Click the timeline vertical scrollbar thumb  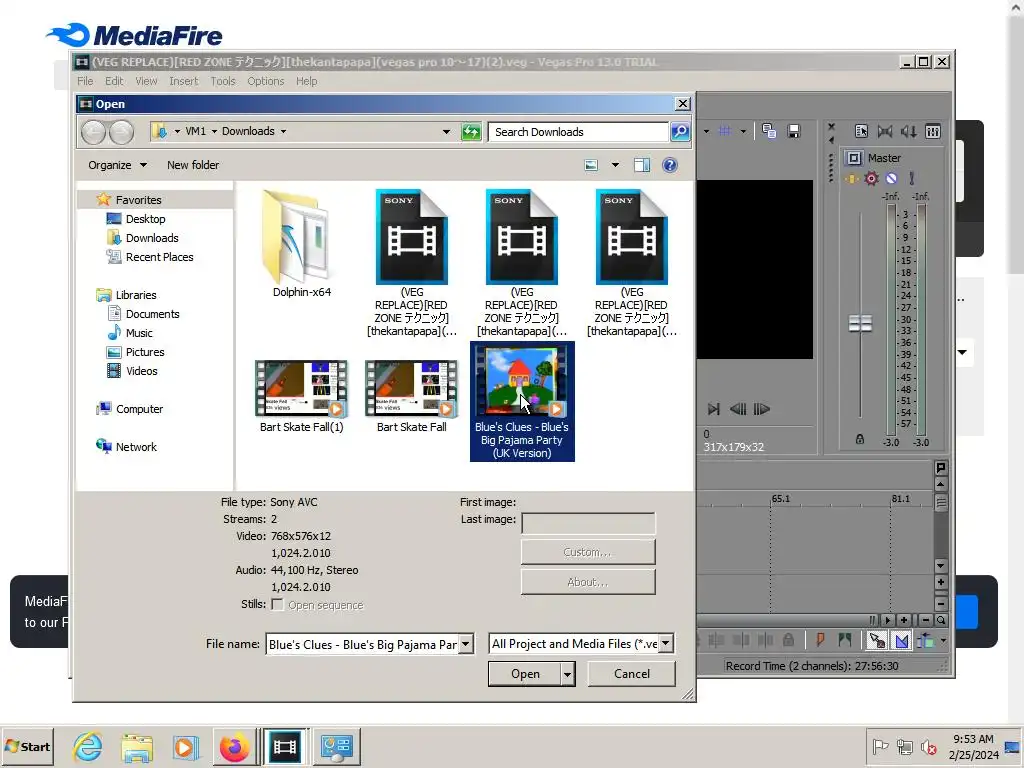[x=941, y=503]
